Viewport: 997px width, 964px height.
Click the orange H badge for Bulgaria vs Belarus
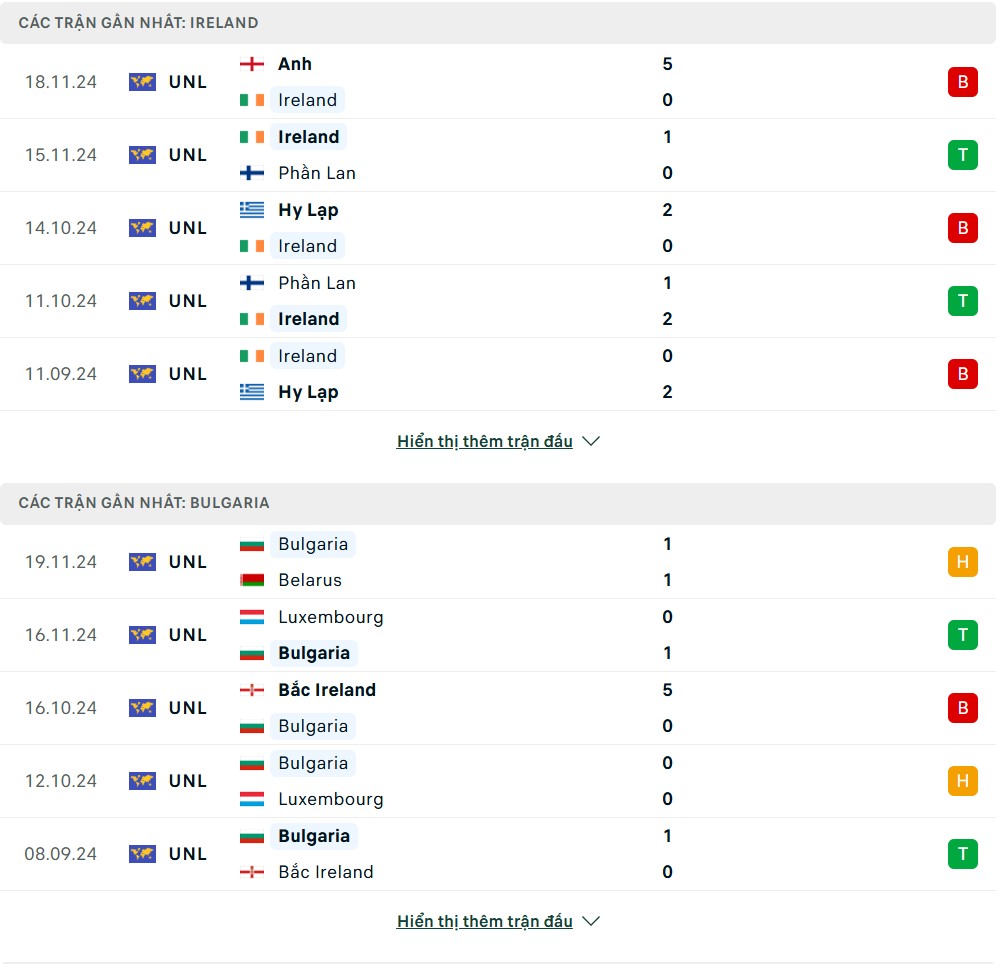coord(962,562)
